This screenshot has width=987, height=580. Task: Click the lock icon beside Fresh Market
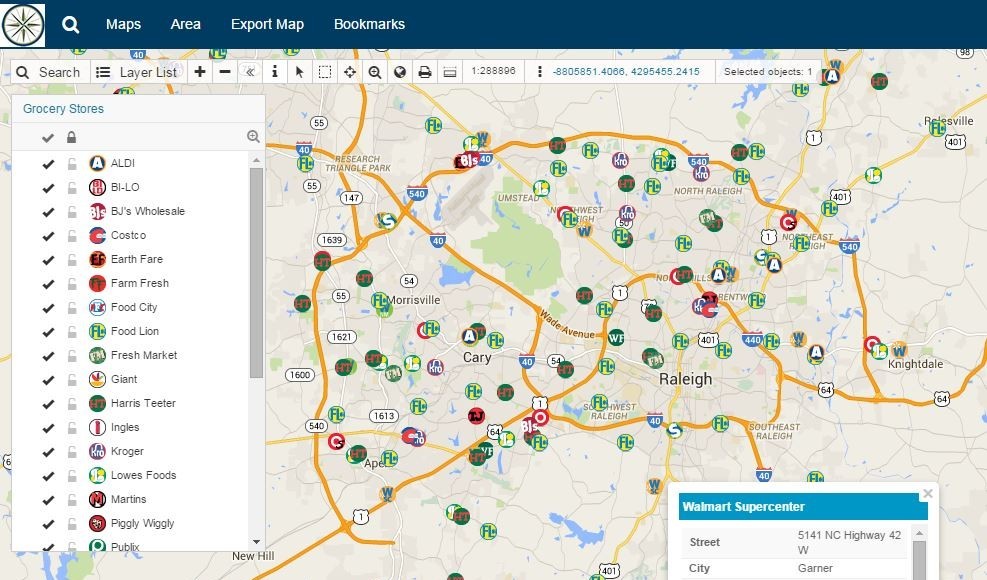[x=72, y=355]
